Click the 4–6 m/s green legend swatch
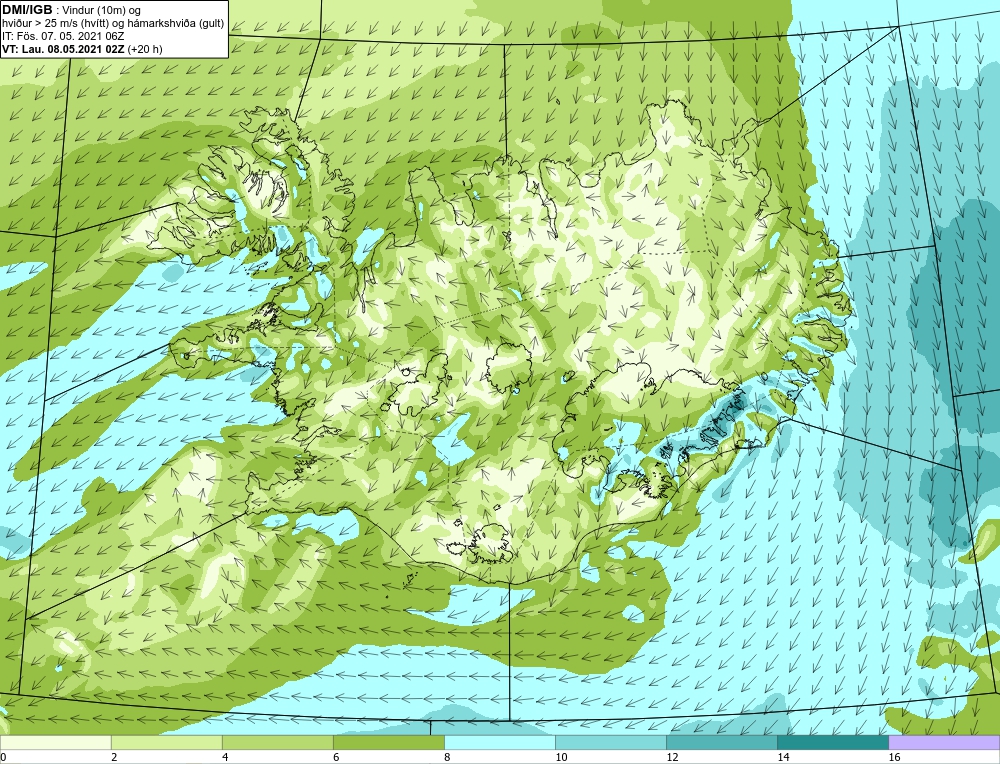 (277, 742)
